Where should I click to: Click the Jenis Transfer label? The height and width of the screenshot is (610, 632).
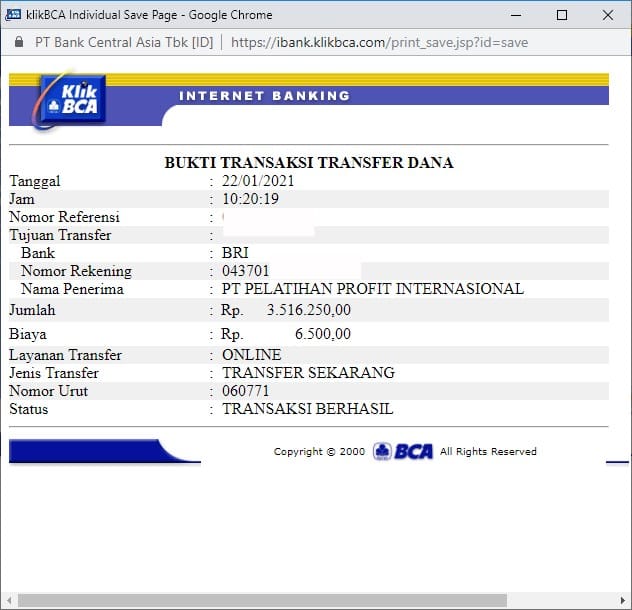coord(54,373)
